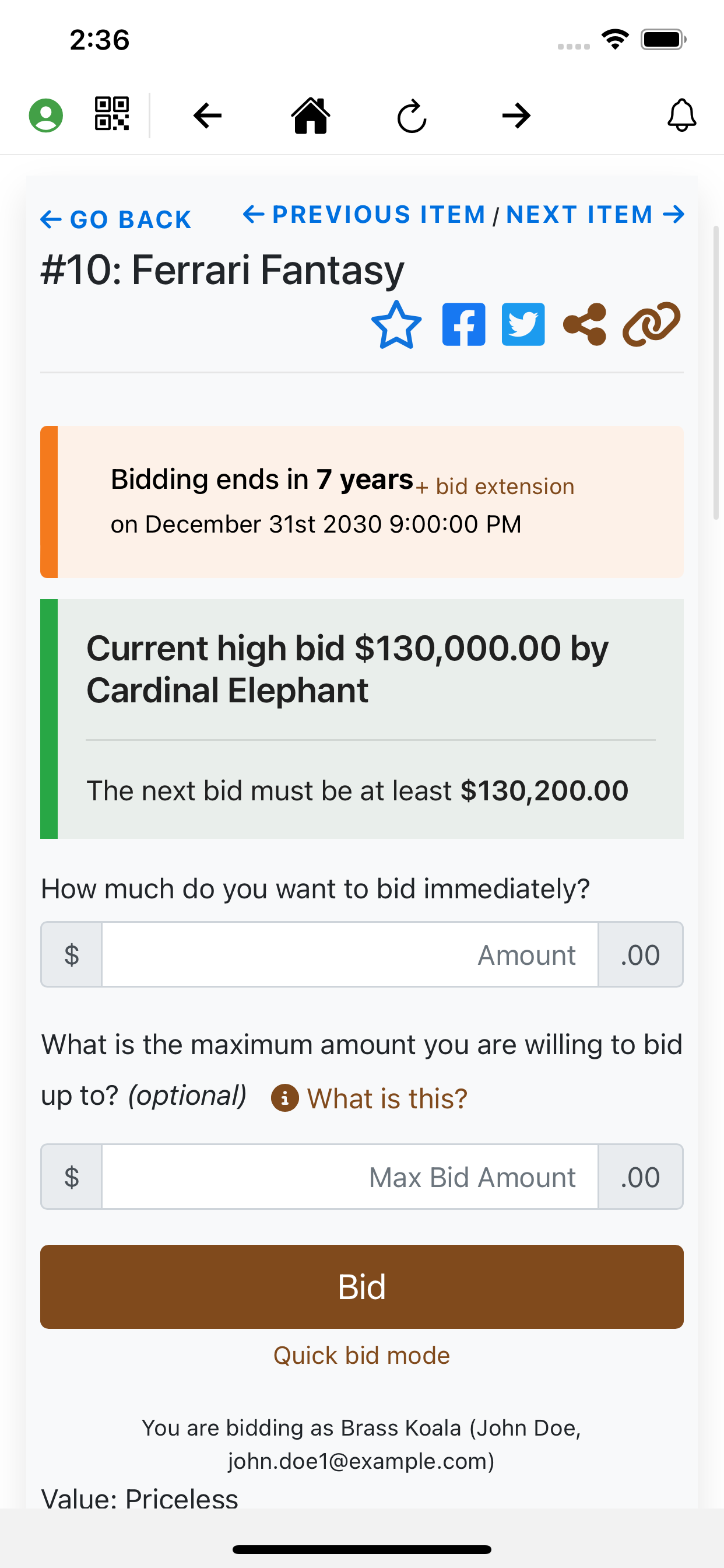Switch to Quick bid mode
Image resolution: width=724 pixels, height=1568 pixels.
(362, 1356)
